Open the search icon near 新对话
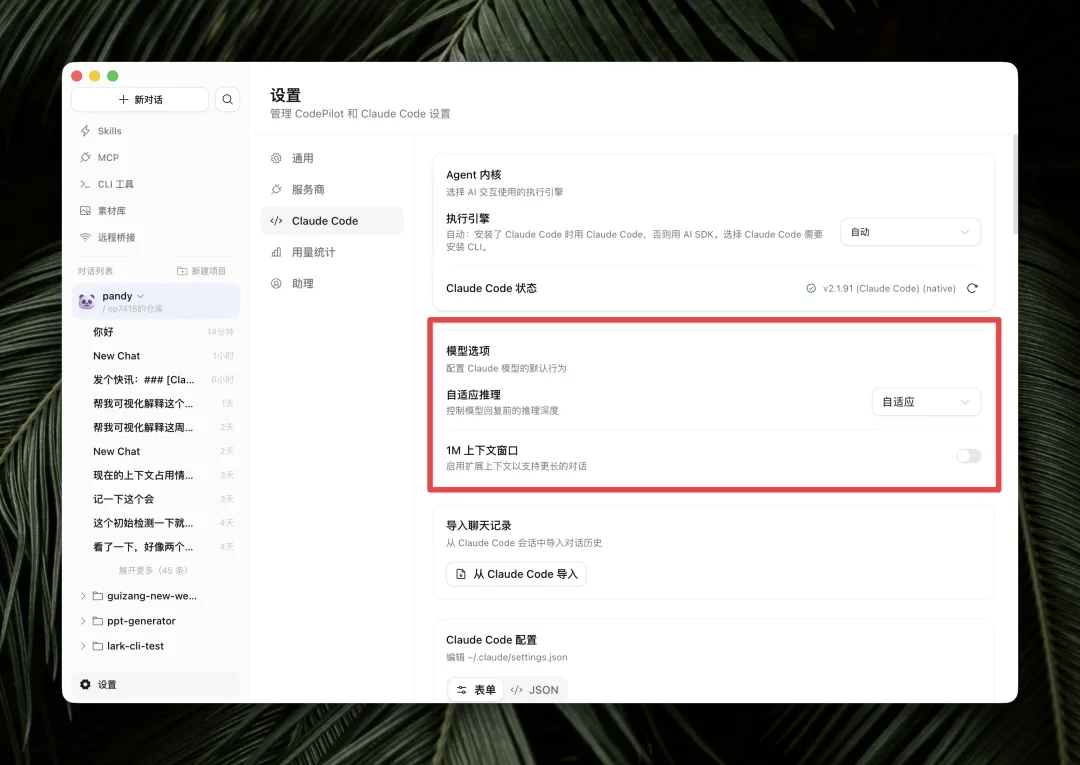Screen dimensions: 1080x765 (x=228, y=99)
